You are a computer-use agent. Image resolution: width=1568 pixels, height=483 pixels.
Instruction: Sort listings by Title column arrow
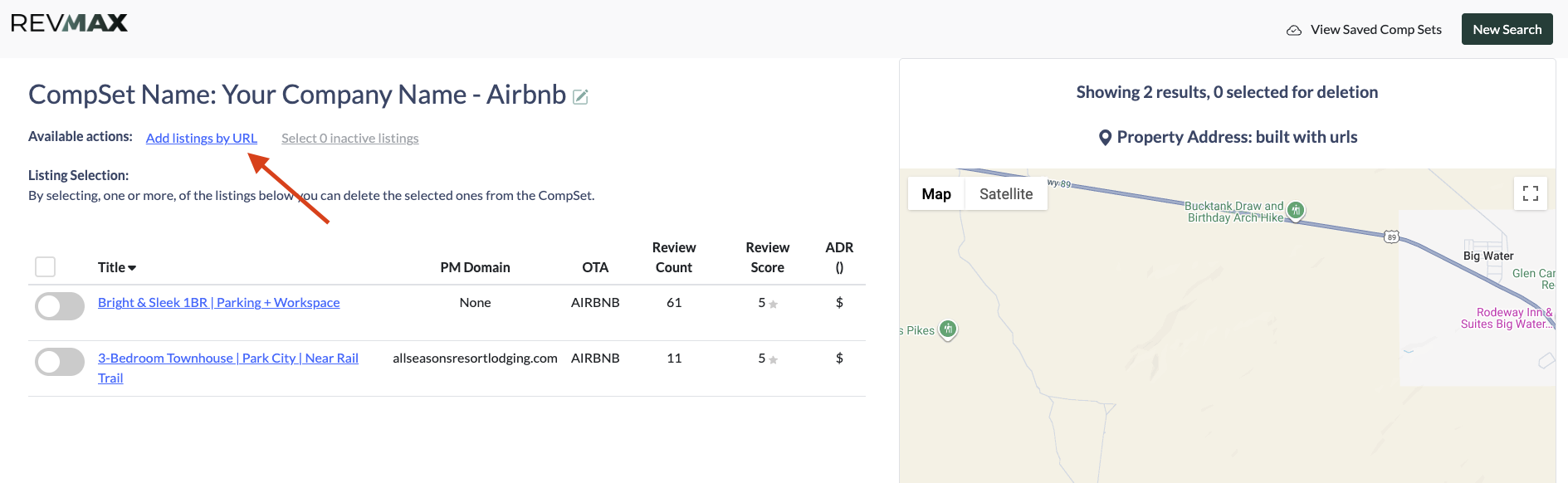point(132,267)
